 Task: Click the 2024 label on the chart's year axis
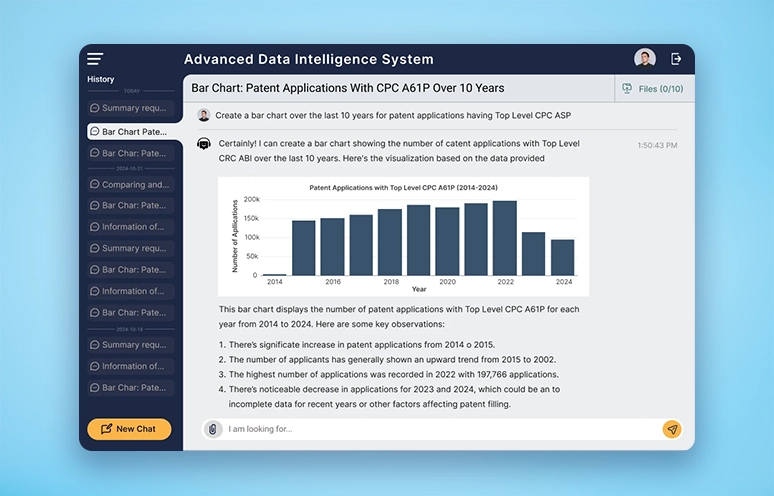564,282
